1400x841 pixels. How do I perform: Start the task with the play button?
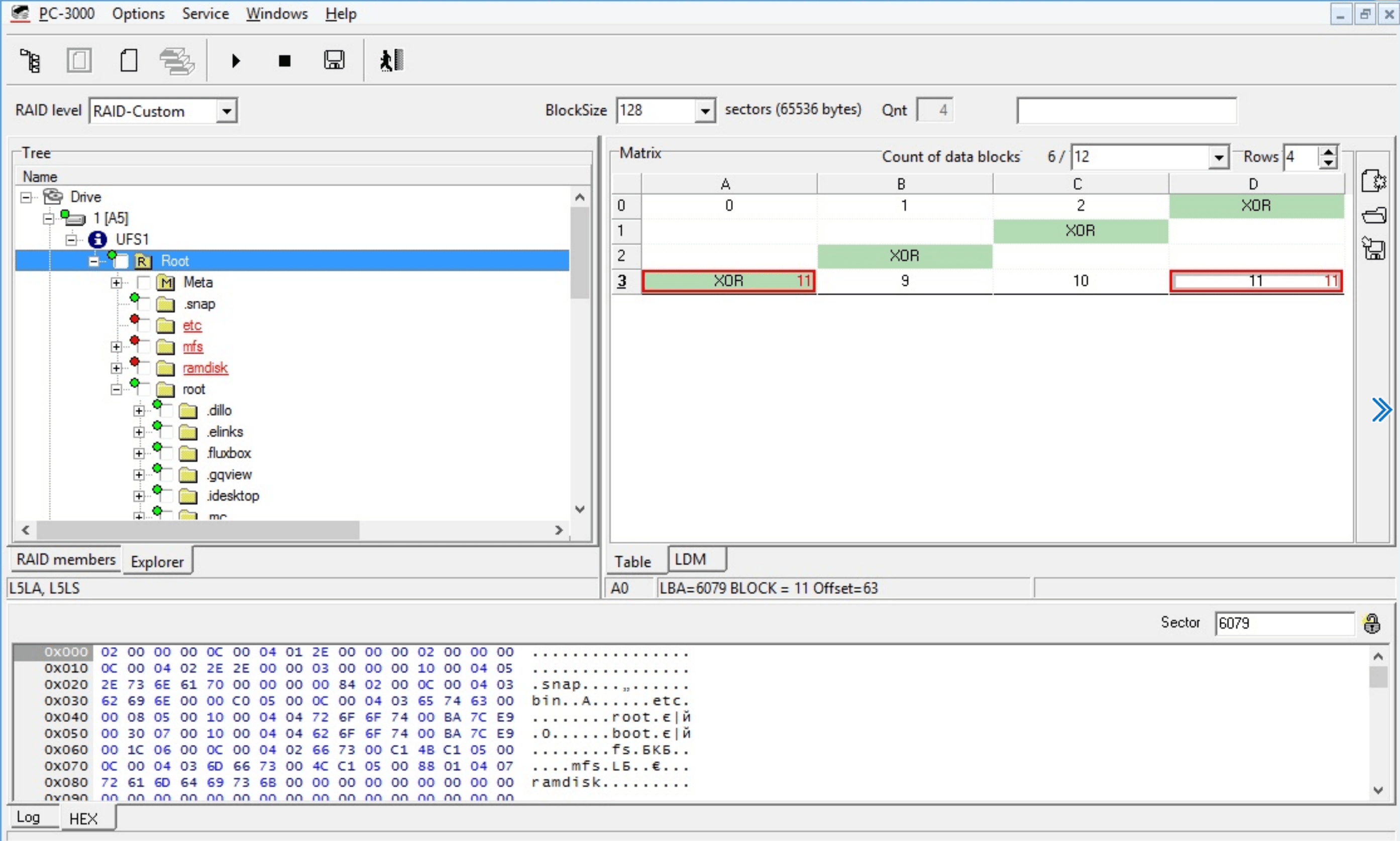236,61
